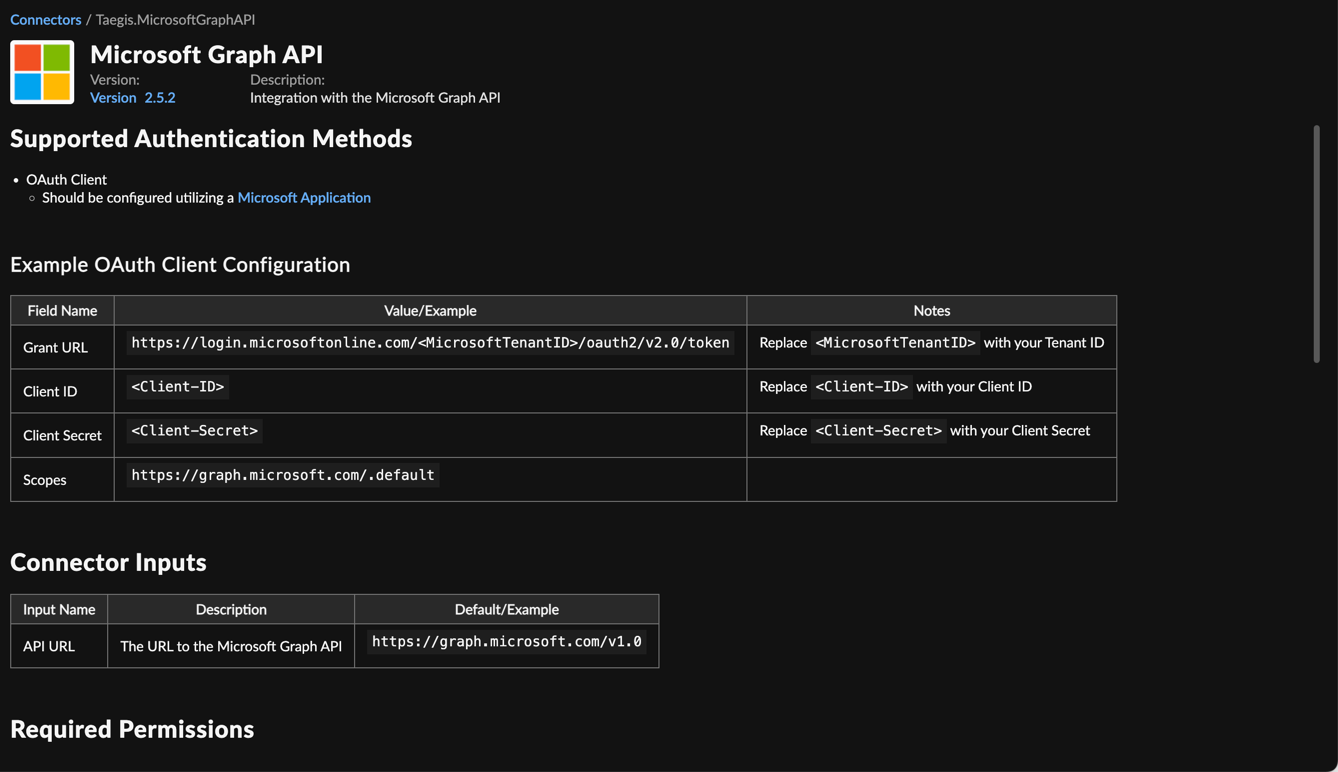This screenshot has width=1338, height=772.
Task: Open the Connectors breadcrumb link
Action: 46,19
